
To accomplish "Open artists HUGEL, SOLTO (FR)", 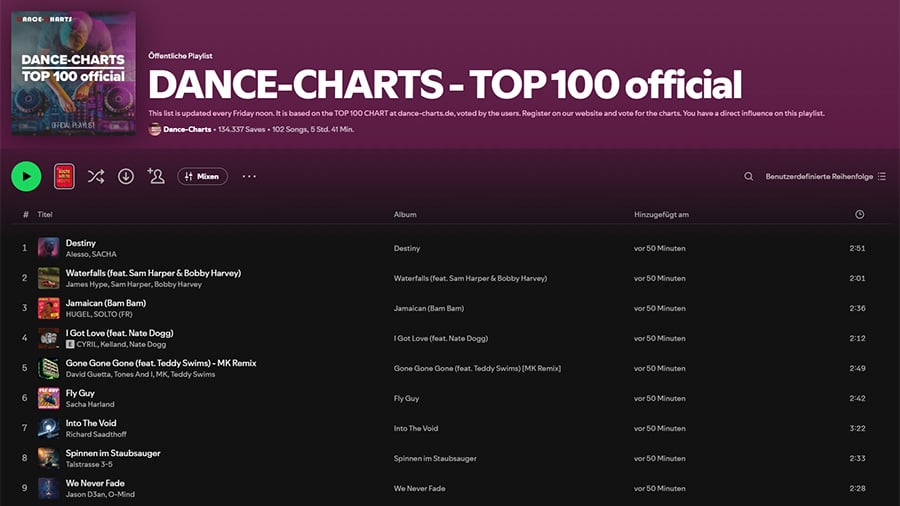I will pos(99,314).
